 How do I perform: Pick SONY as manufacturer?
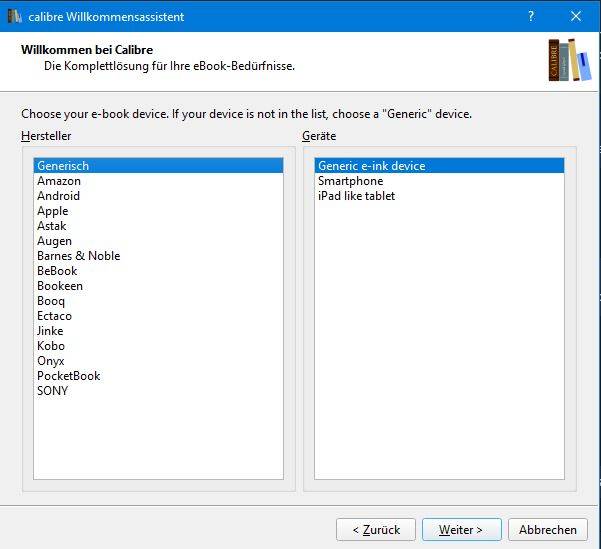158,391
